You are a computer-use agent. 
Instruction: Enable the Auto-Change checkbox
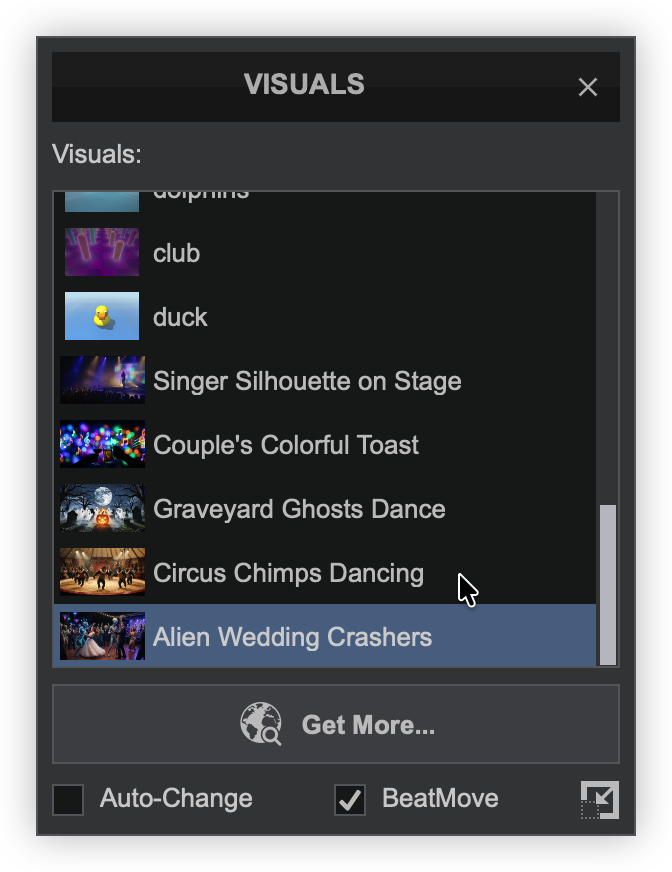(x=68, y=800)
